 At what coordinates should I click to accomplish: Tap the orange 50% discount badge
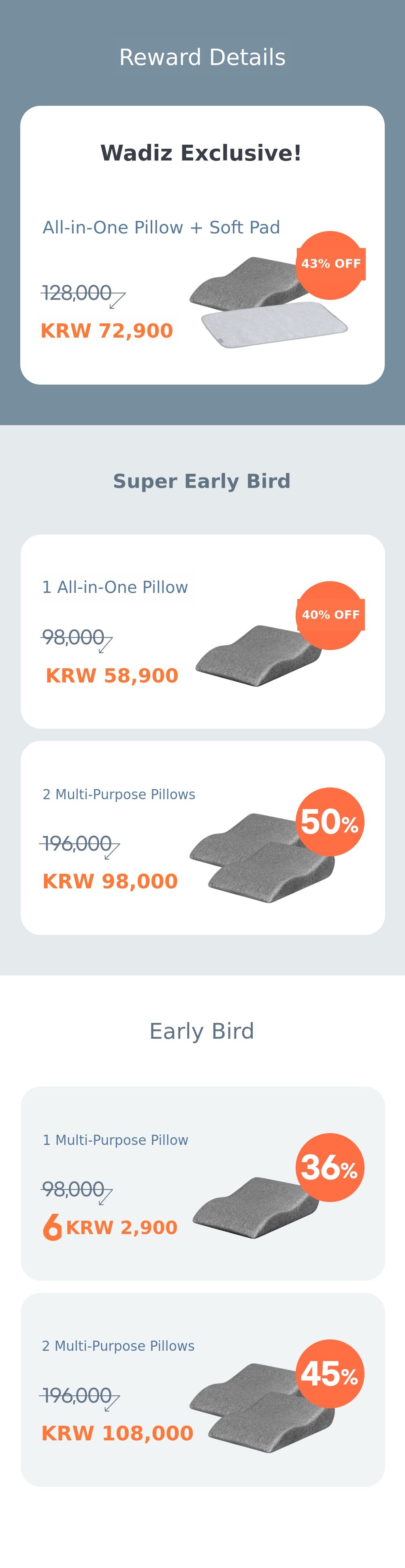(x=330, y=822)
